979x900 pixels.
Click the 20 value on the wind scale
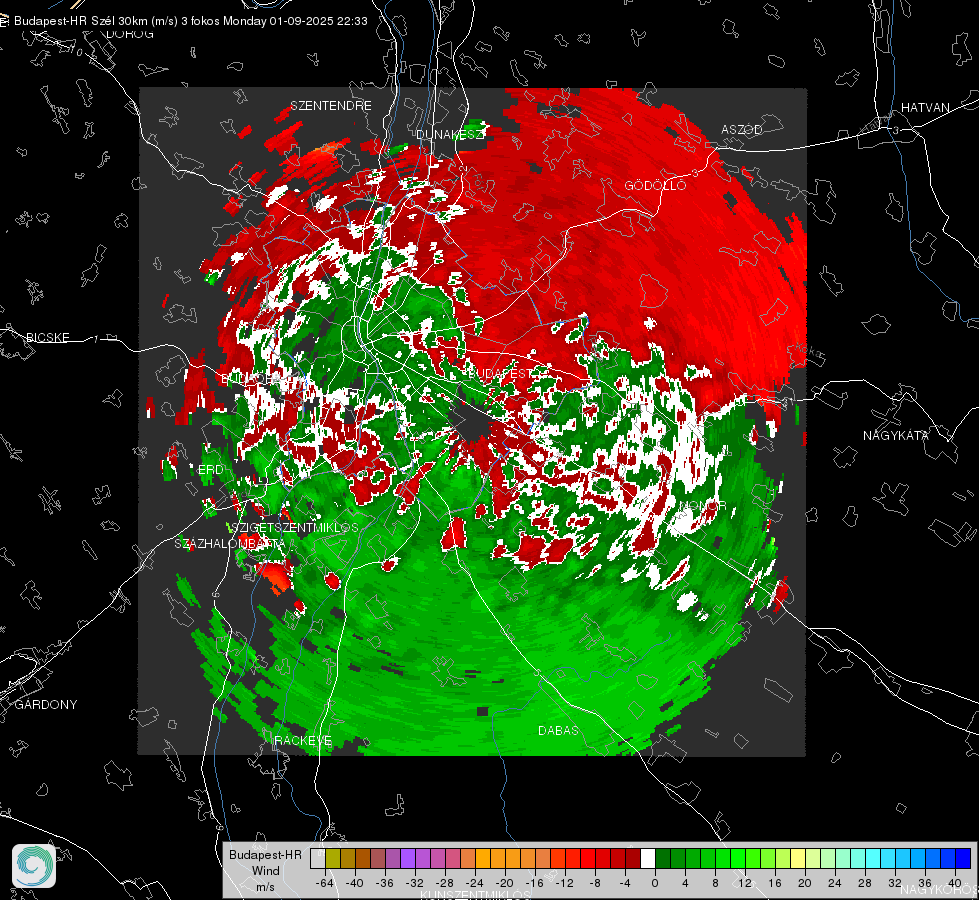pos(805,883)
